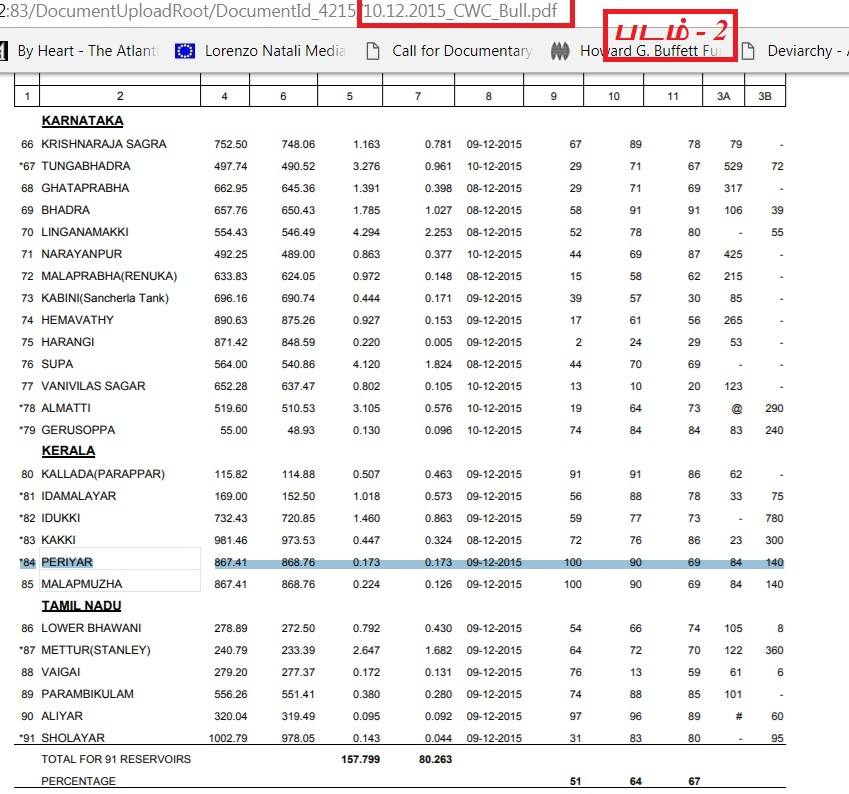Click the # symbol in ALIYAR row
This screenshot has height=794, width=849.
pos(739,716)
